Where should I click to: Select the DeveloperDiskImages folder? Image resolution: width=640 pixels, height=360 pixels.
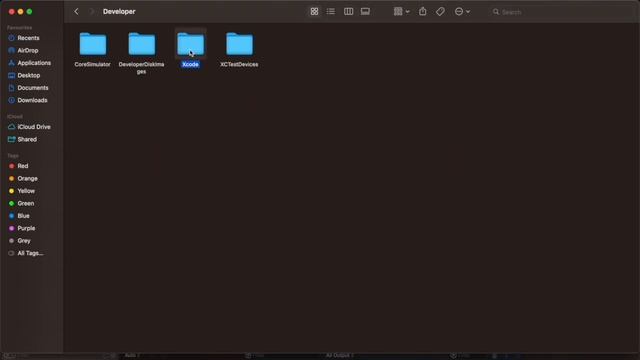[x=142, y=44]
